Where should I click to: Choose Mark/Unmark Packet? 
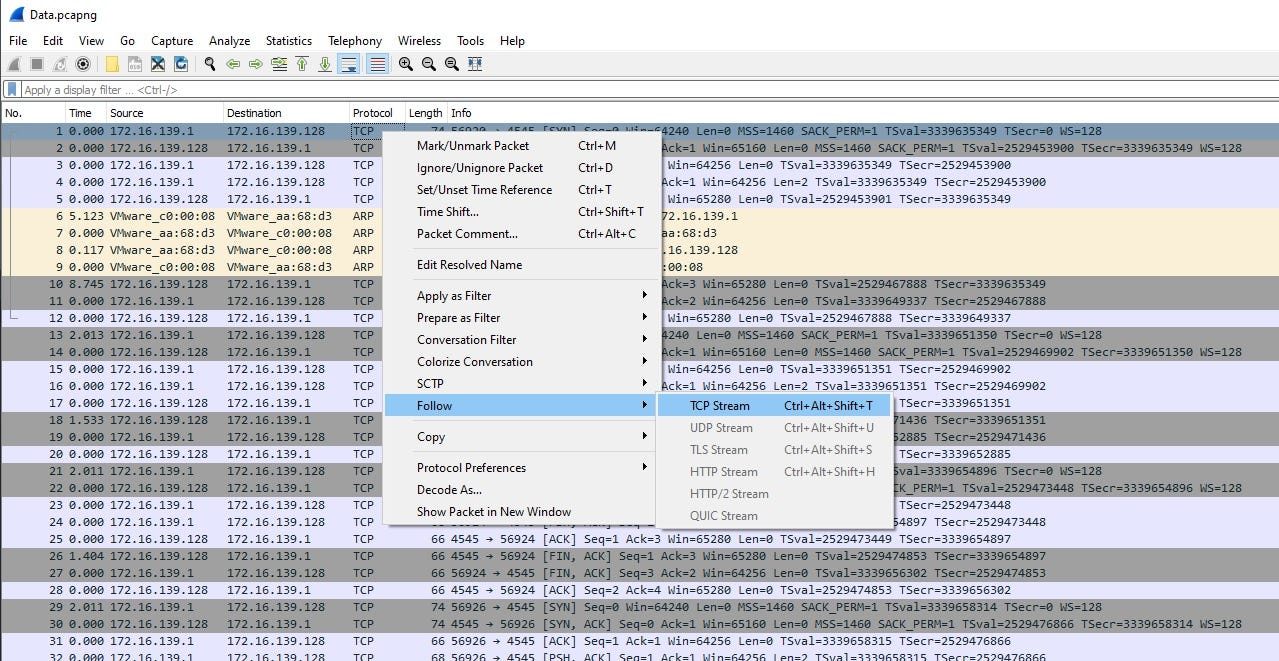pyautogui.click(x=521, y=146)
